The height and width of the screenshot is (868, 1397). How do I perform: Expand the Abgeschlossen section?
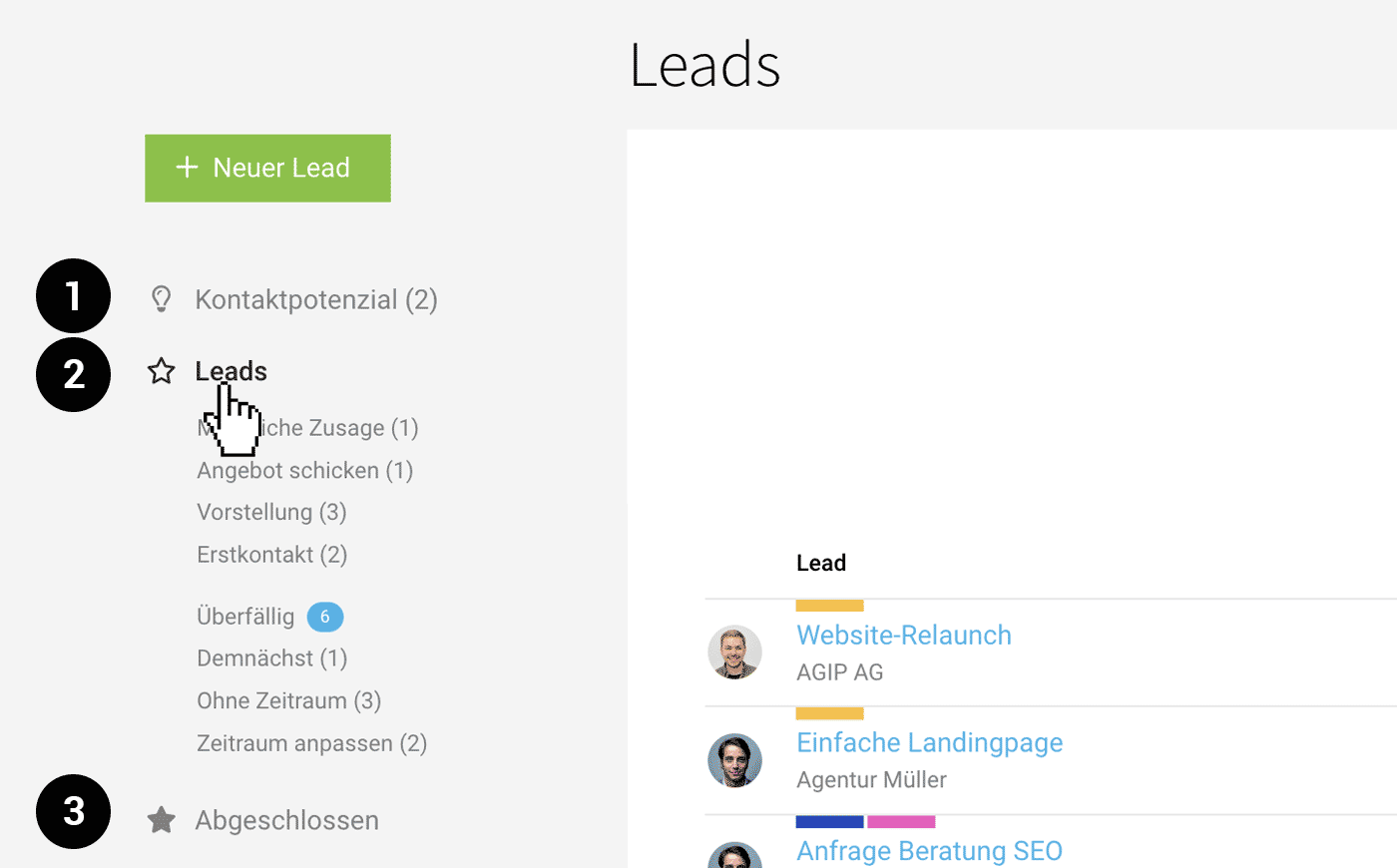click(287, 819)
